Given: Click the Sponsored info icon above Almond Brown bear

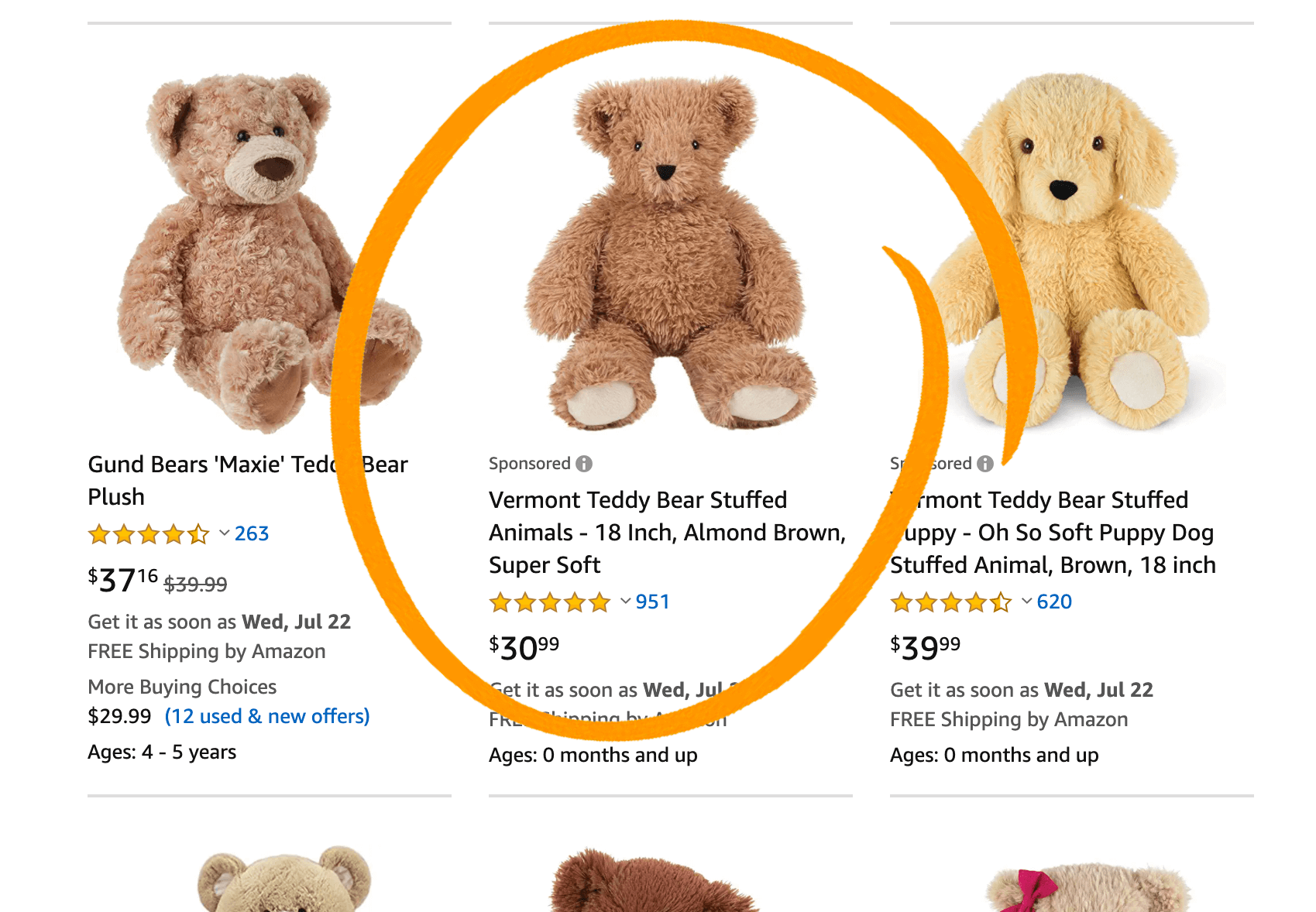Looking at the screenshot, I should (x=584, y=464).
